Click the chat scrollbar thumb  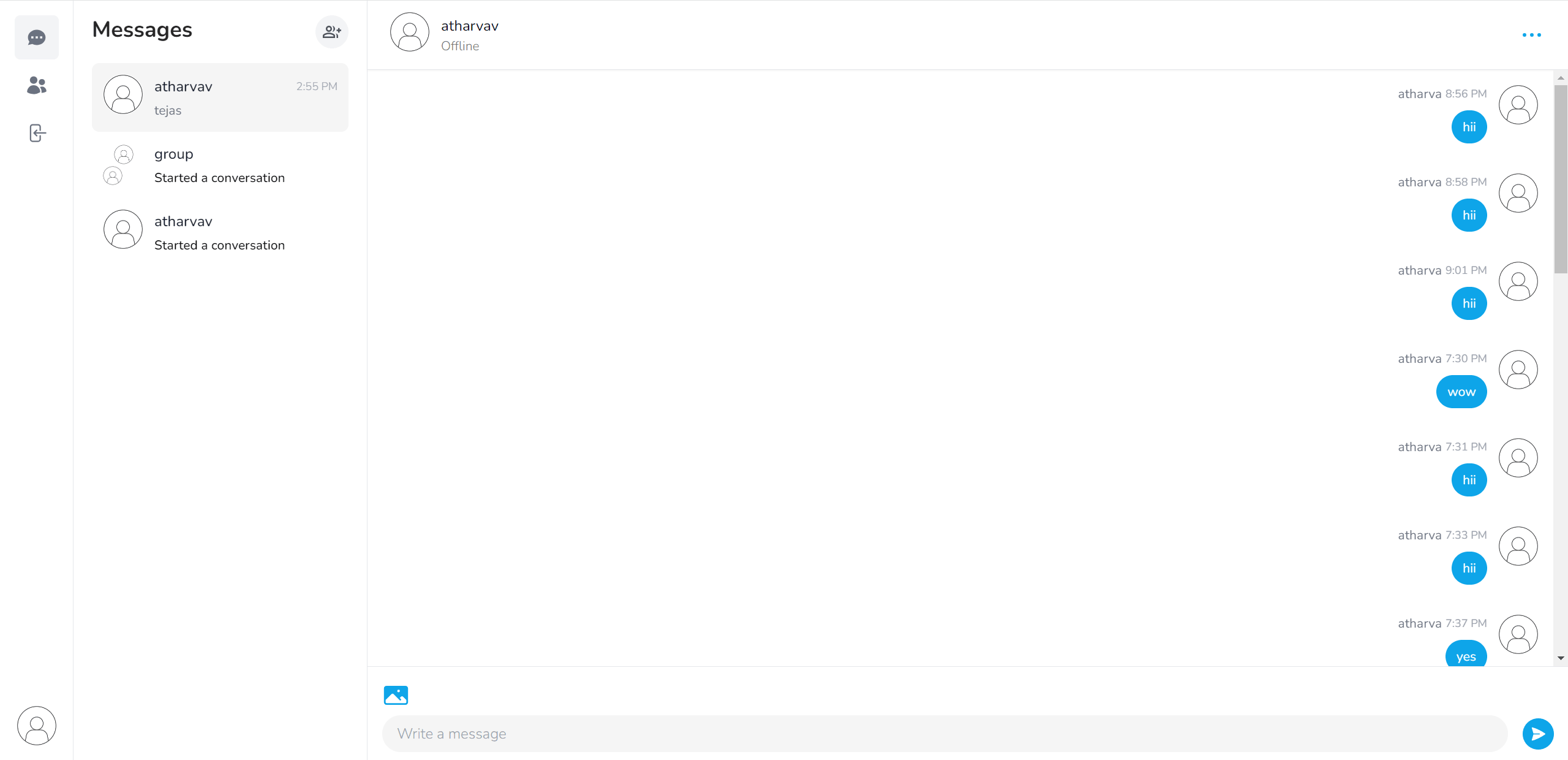click(1561, 178)
